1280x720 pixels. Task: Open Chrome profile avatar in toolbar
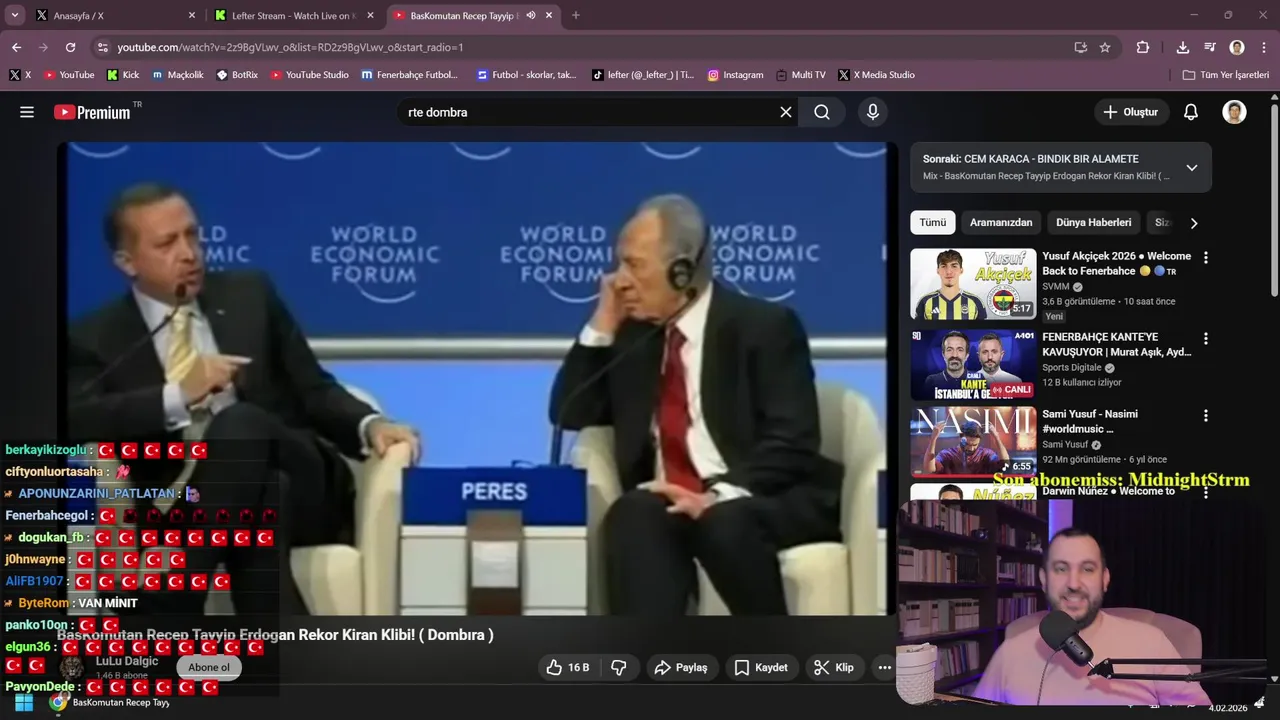(x=1237, y=47)
